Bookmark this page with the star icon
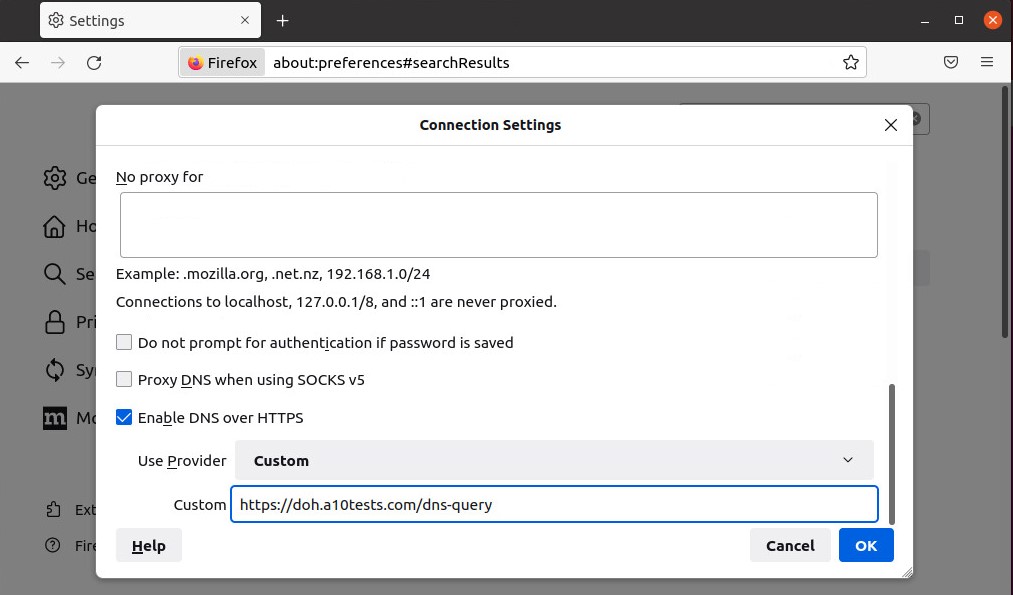This screenshot has width=1013, height=595. coord(851,63)
